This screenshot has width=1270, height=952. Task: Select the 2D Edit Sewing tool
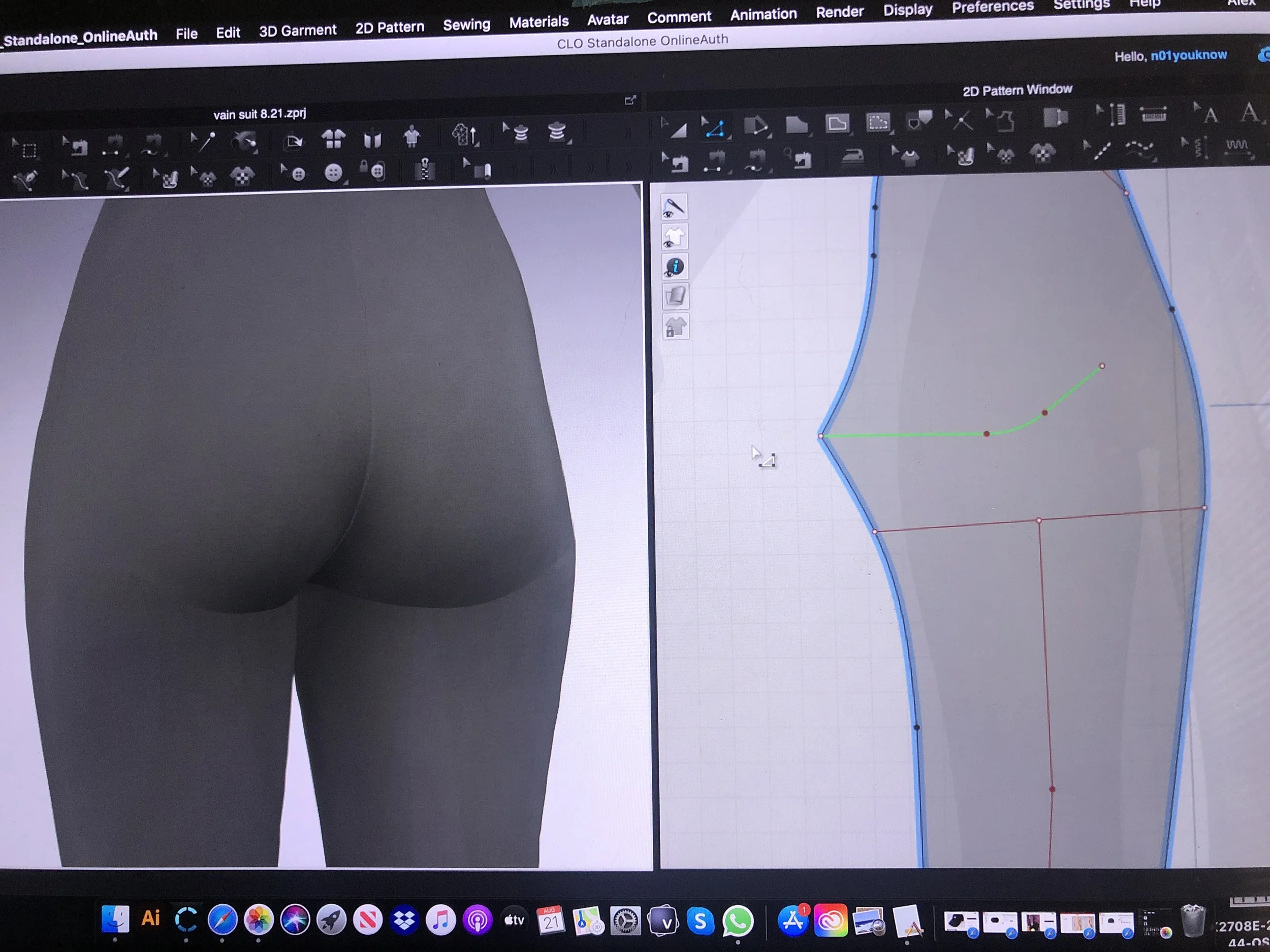[675, 162]
